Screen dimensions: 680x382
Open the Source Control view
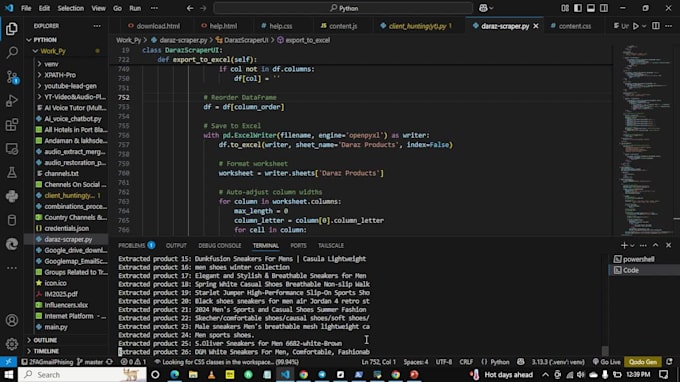point(12,77)
